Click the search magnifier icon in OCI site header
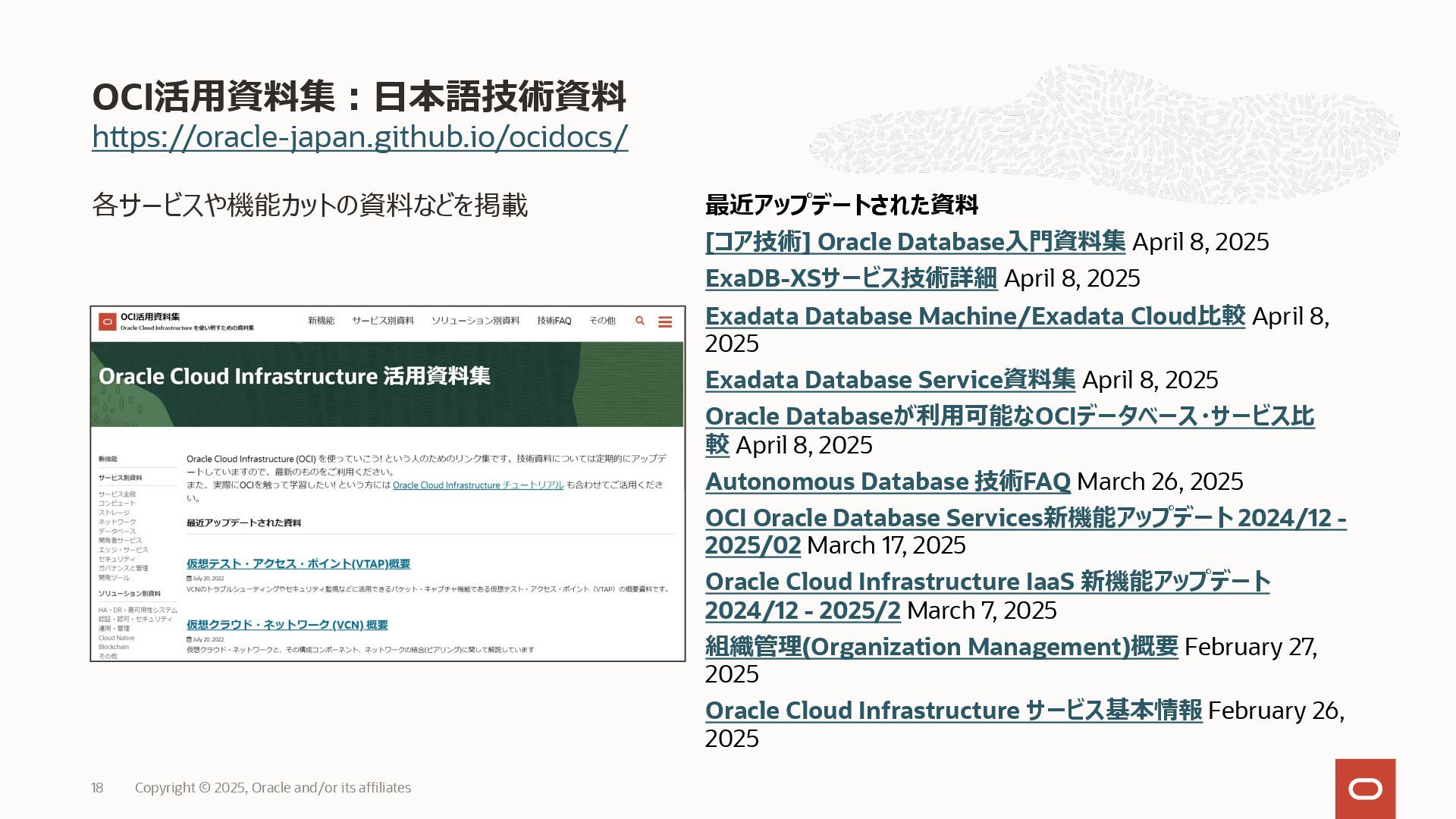 640,321
